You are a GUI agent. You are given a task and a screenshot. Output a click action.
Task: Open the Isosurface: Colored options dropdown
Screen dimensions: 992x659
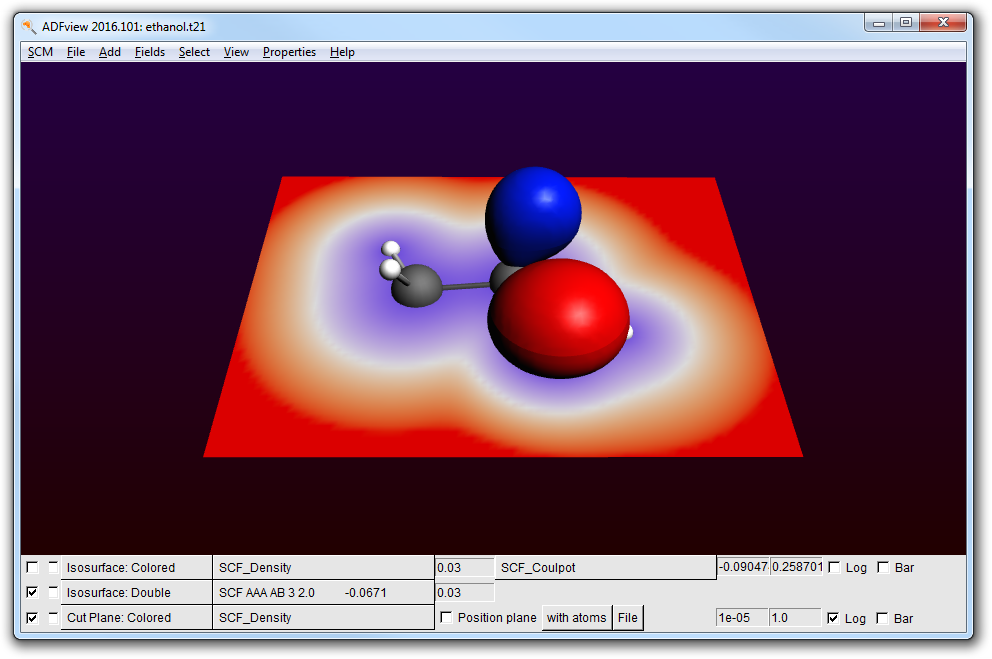pos(136,567)
